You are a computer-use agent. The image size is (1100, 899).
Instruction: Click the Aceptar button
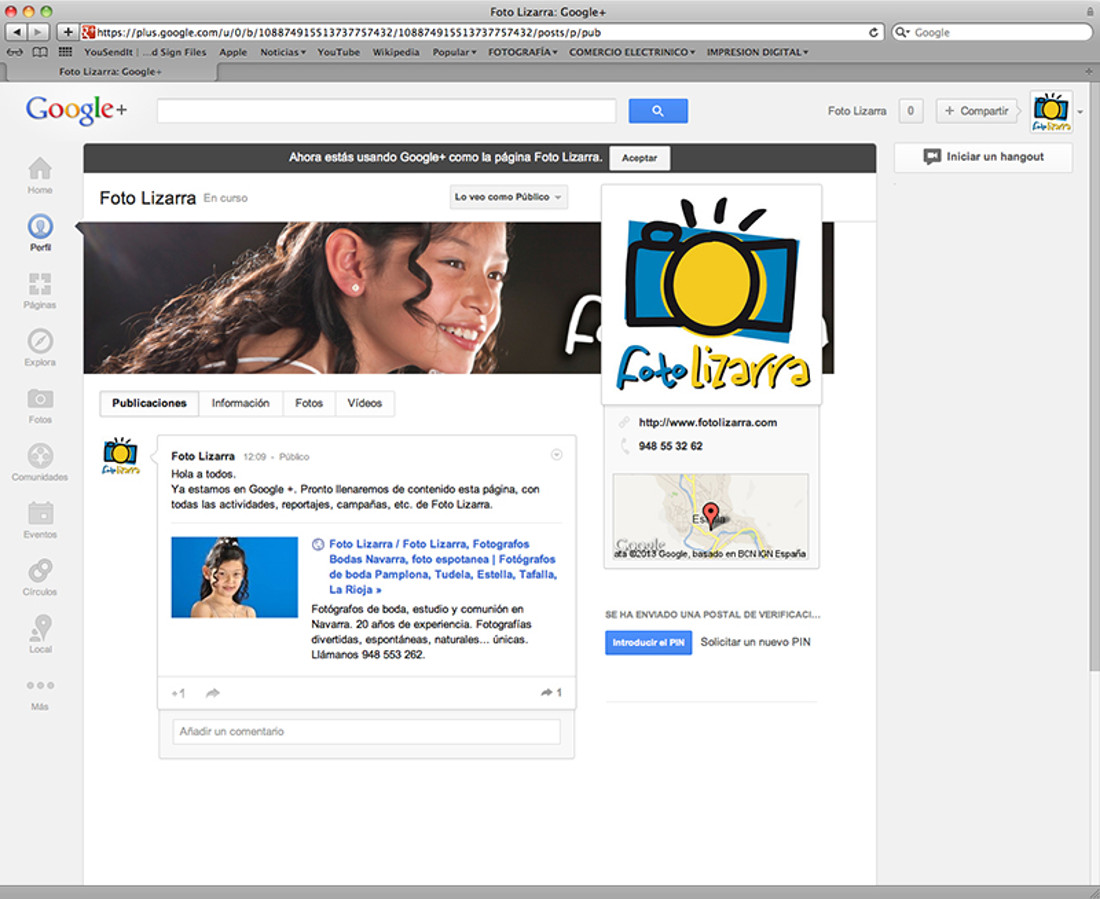click(x=639, y=158)
